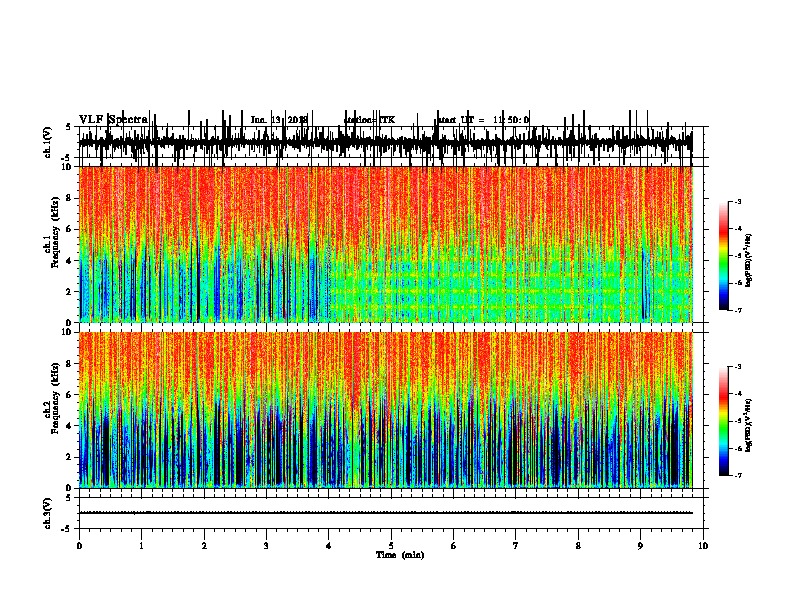The height and width of the screenshot is (612, 792).
Task: Click the ch.2 spectrogram color bar
Action: point(724,421)
